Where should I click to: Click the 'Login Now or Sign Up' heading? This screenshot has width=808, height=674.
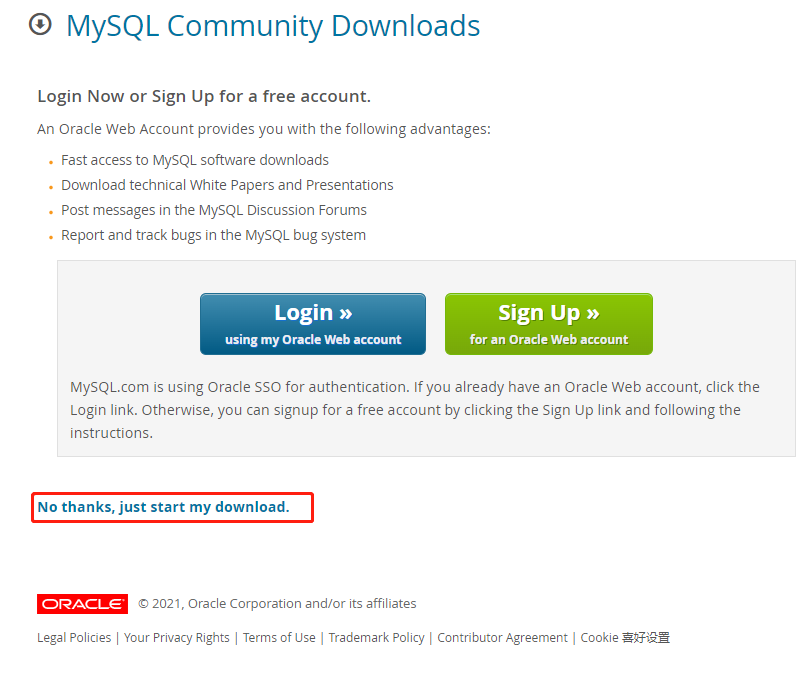pyautogui.click(x=204, y=96)
